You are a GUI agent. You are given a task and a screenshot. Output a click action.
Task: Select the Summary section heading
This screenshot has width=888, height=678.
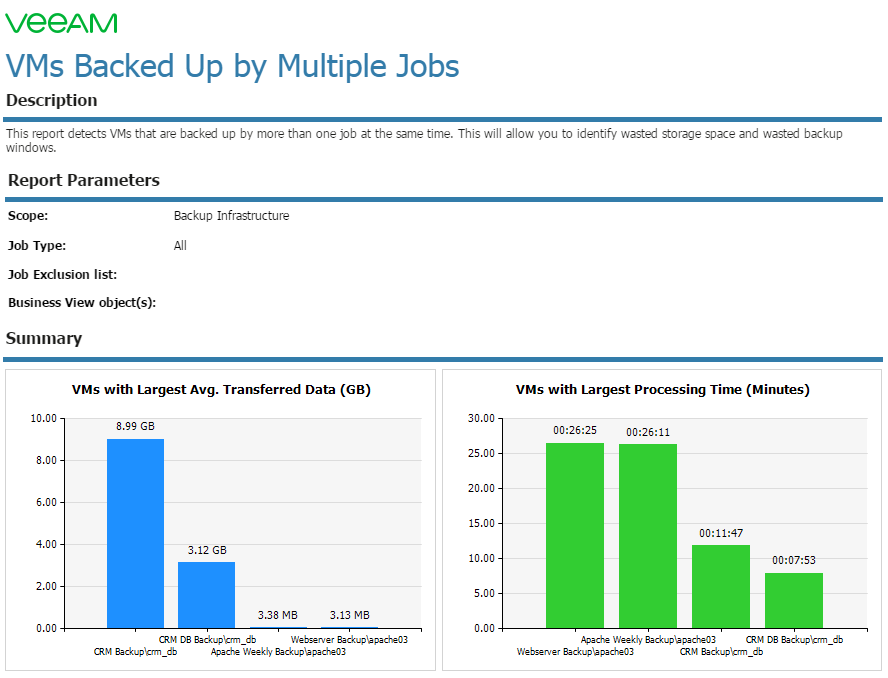pyautogui.click(x=44, y=339)
